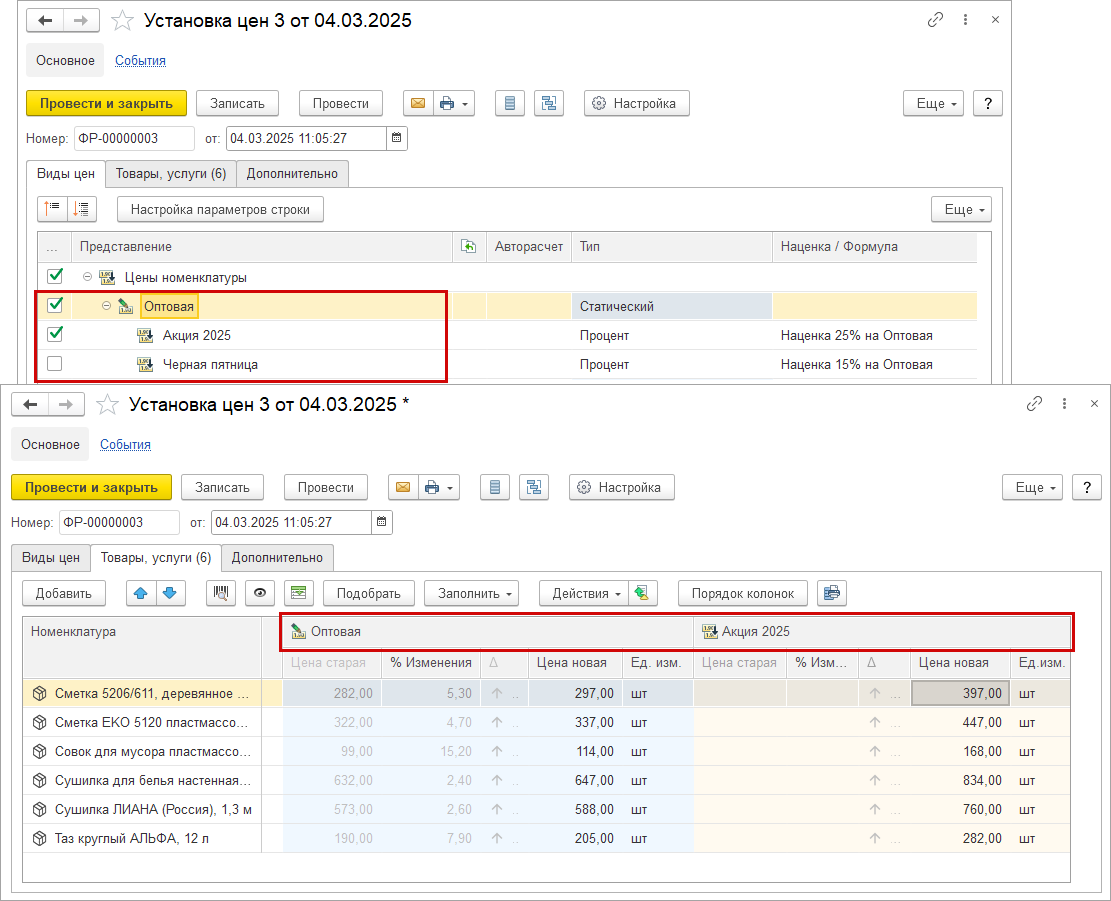Viewport: 1111px width, 901px height.
Task: Uncheck the Акция 2025 checkbox
Action: pyautogui.click(x=55, y=334)
